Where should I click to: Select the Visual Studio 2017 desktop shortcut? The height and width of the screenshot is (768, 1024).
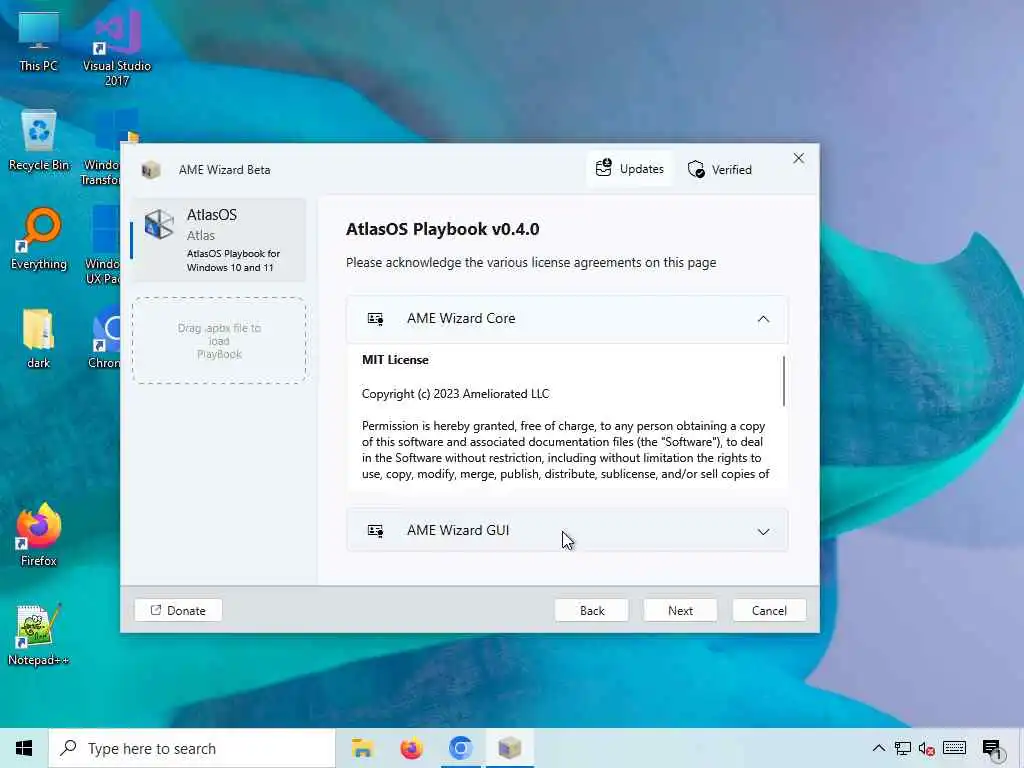117,49
